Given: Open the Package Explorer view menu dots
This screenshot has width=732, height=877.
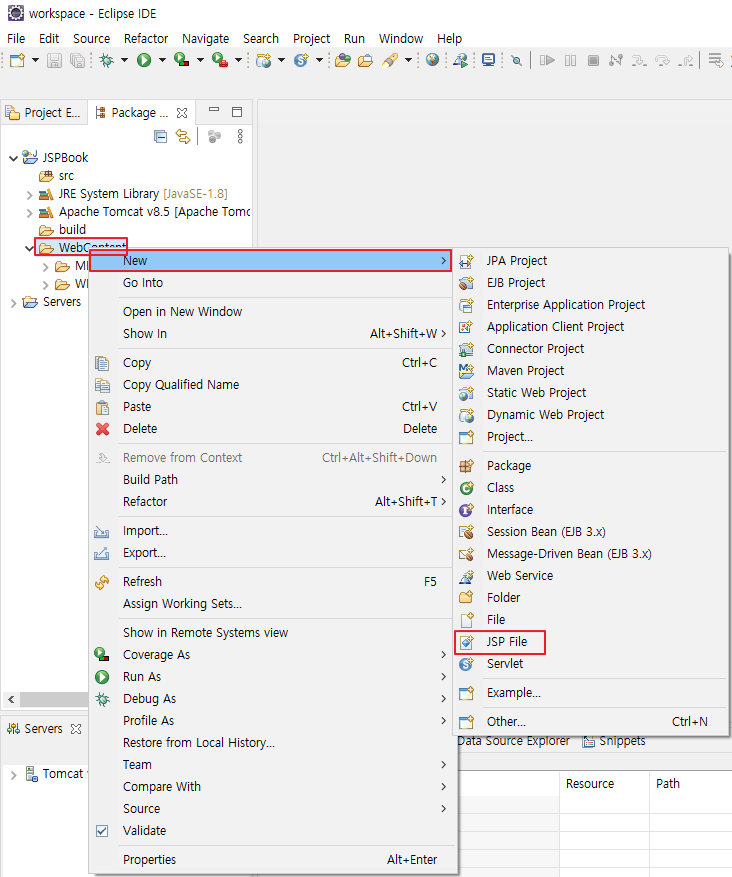Looking at the screenshot, I should tap(240, 136).
